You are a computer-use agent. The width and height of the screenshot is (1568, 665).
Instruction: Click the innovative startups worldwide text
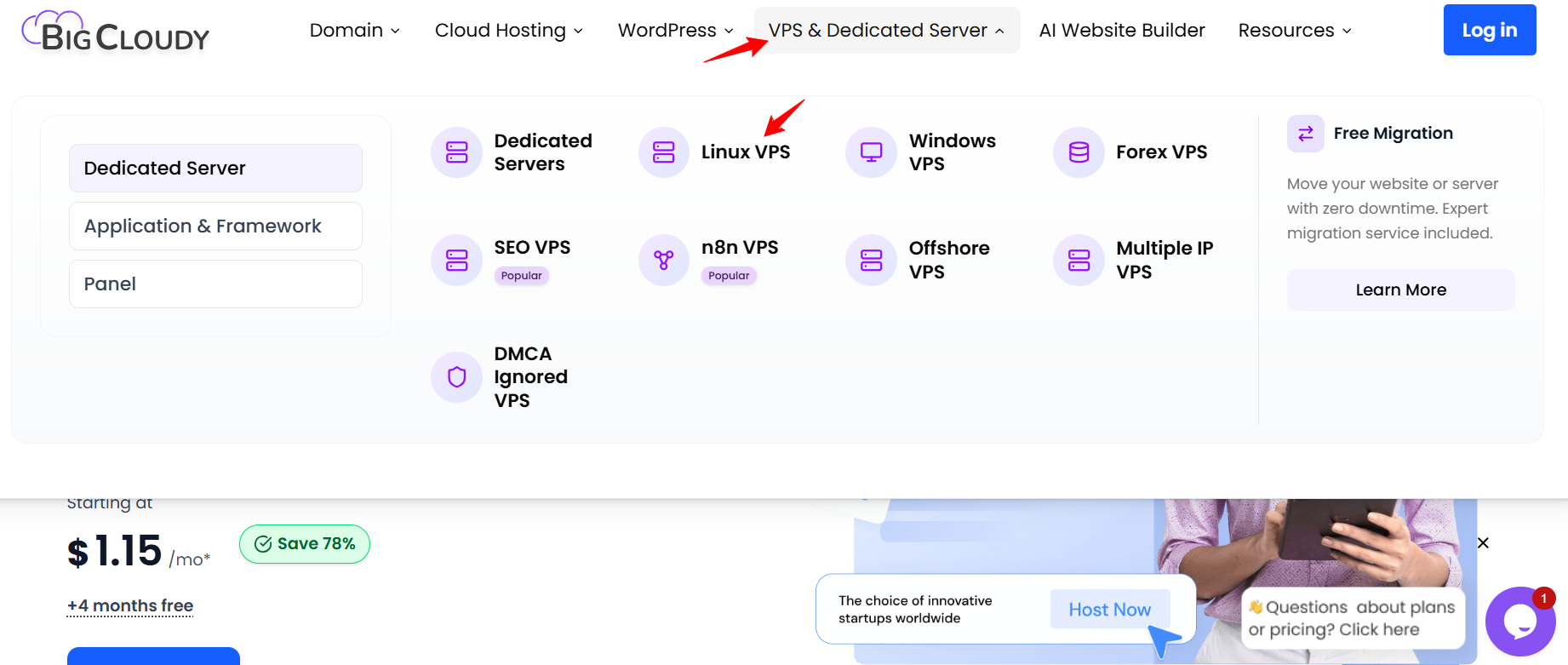pyautogui.click(x=915, y=610)
